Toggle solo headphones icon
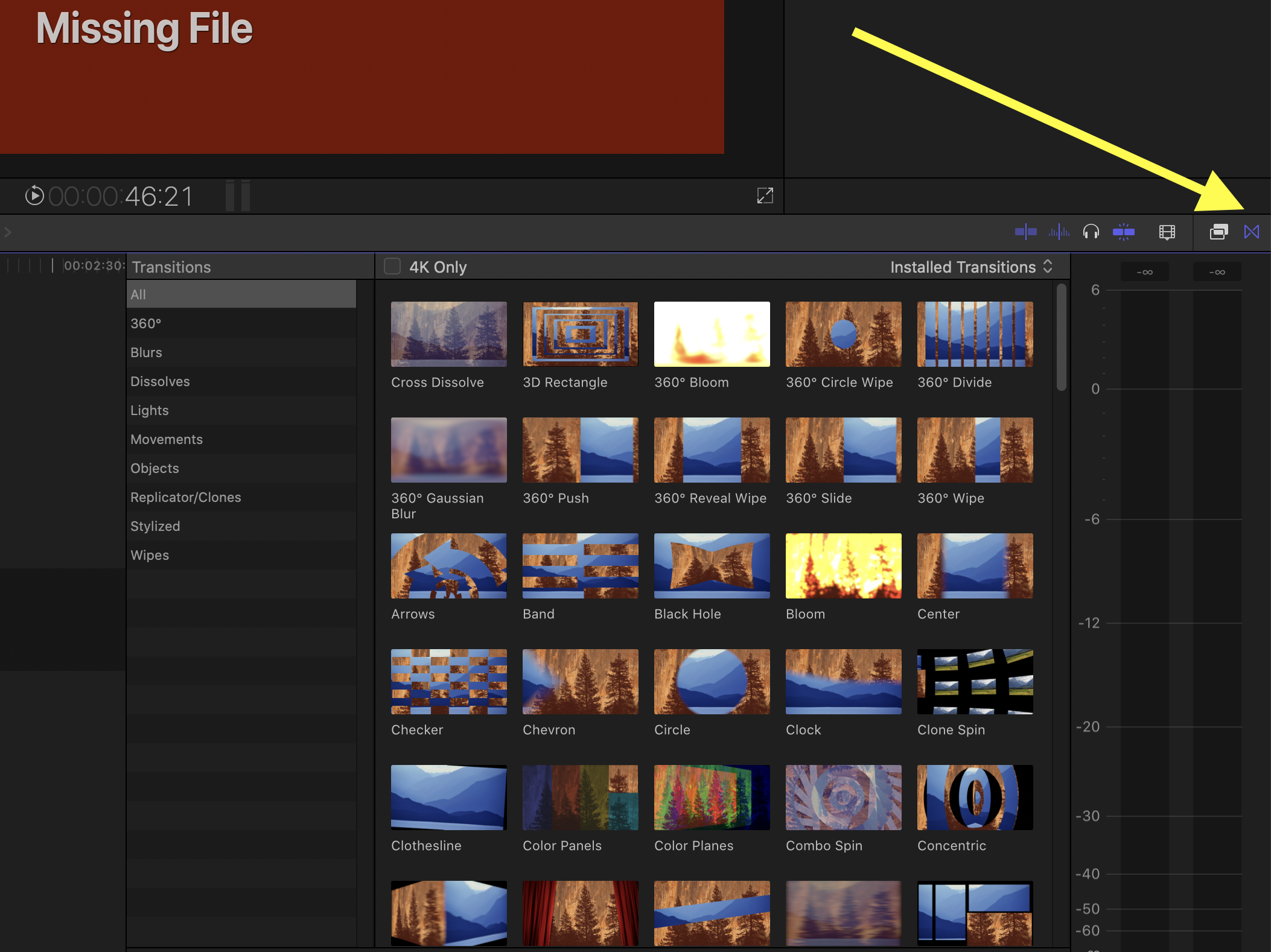1271x952 pixels. pos(1091,232)
